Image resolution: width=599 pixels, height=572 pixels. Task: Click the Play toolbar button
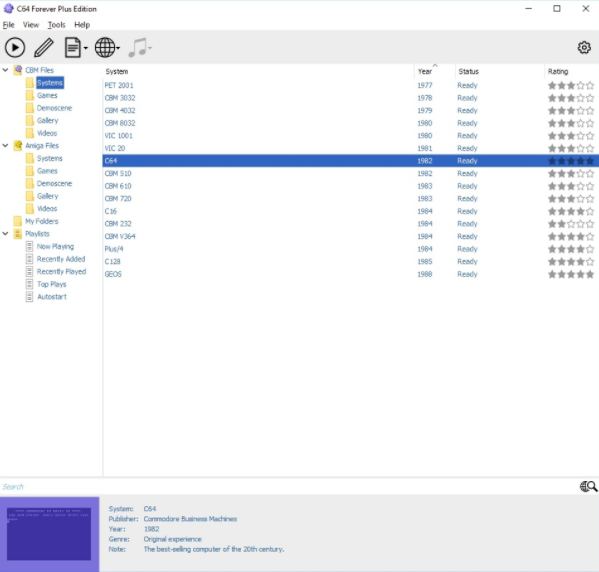pos(15,48)
